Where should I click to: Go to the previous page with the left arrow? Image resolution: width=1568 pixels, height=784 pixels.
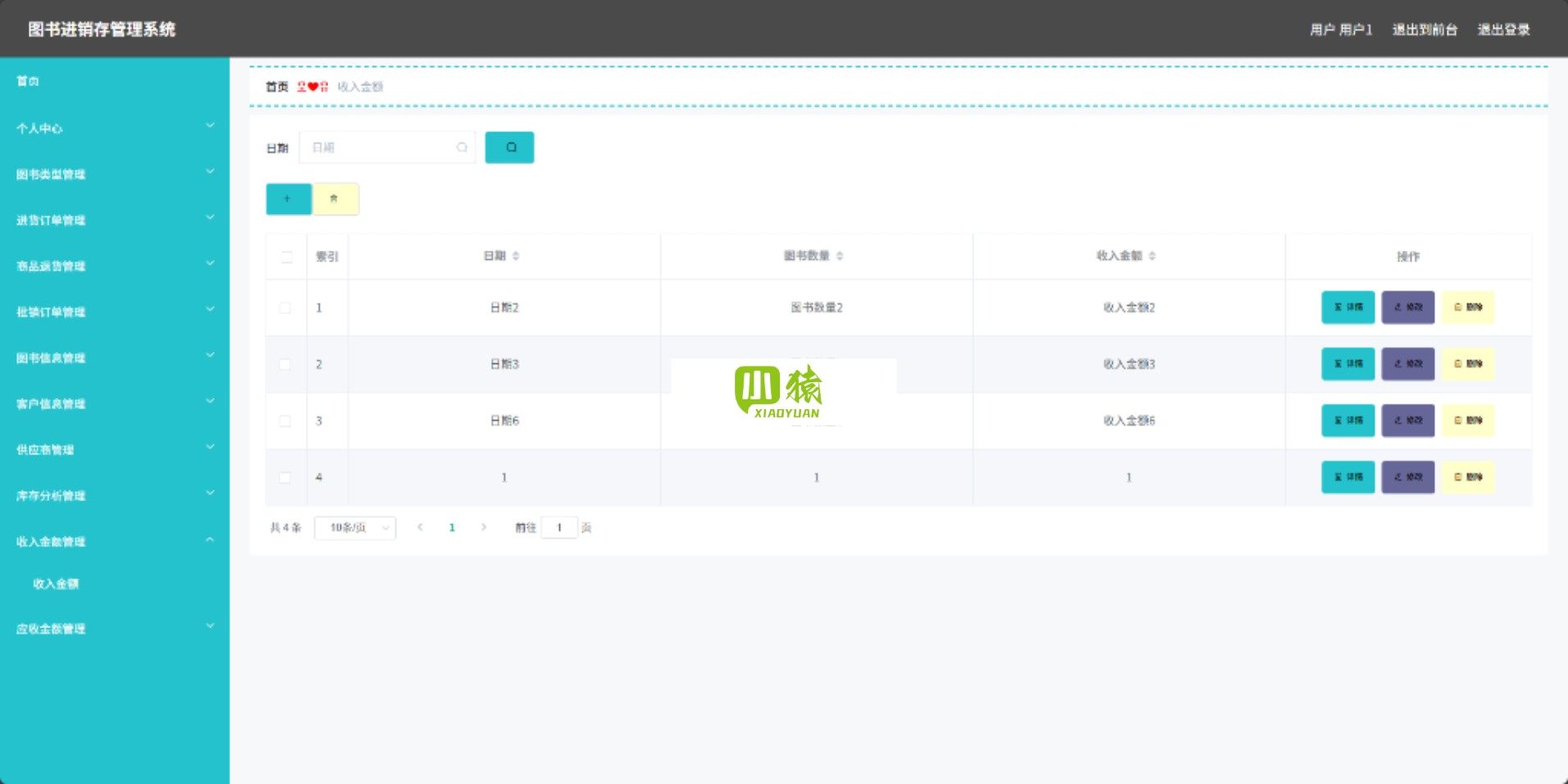coord(420,527)
